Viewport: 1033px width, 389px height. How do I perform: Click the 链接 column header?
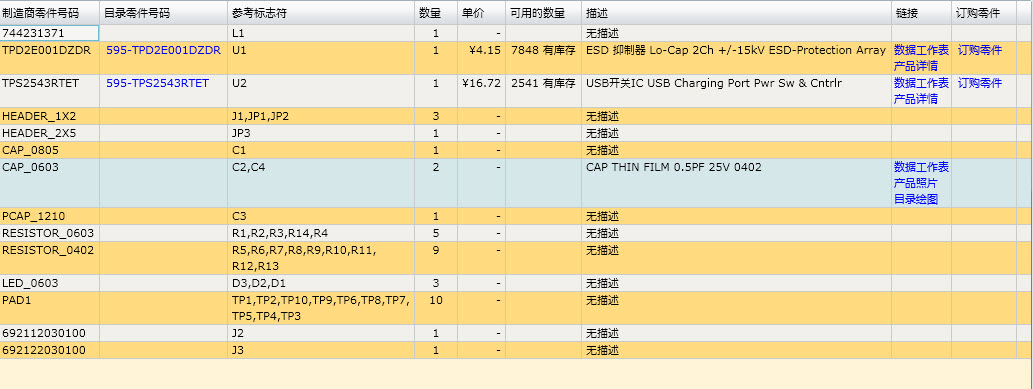[x=922, y=13]
